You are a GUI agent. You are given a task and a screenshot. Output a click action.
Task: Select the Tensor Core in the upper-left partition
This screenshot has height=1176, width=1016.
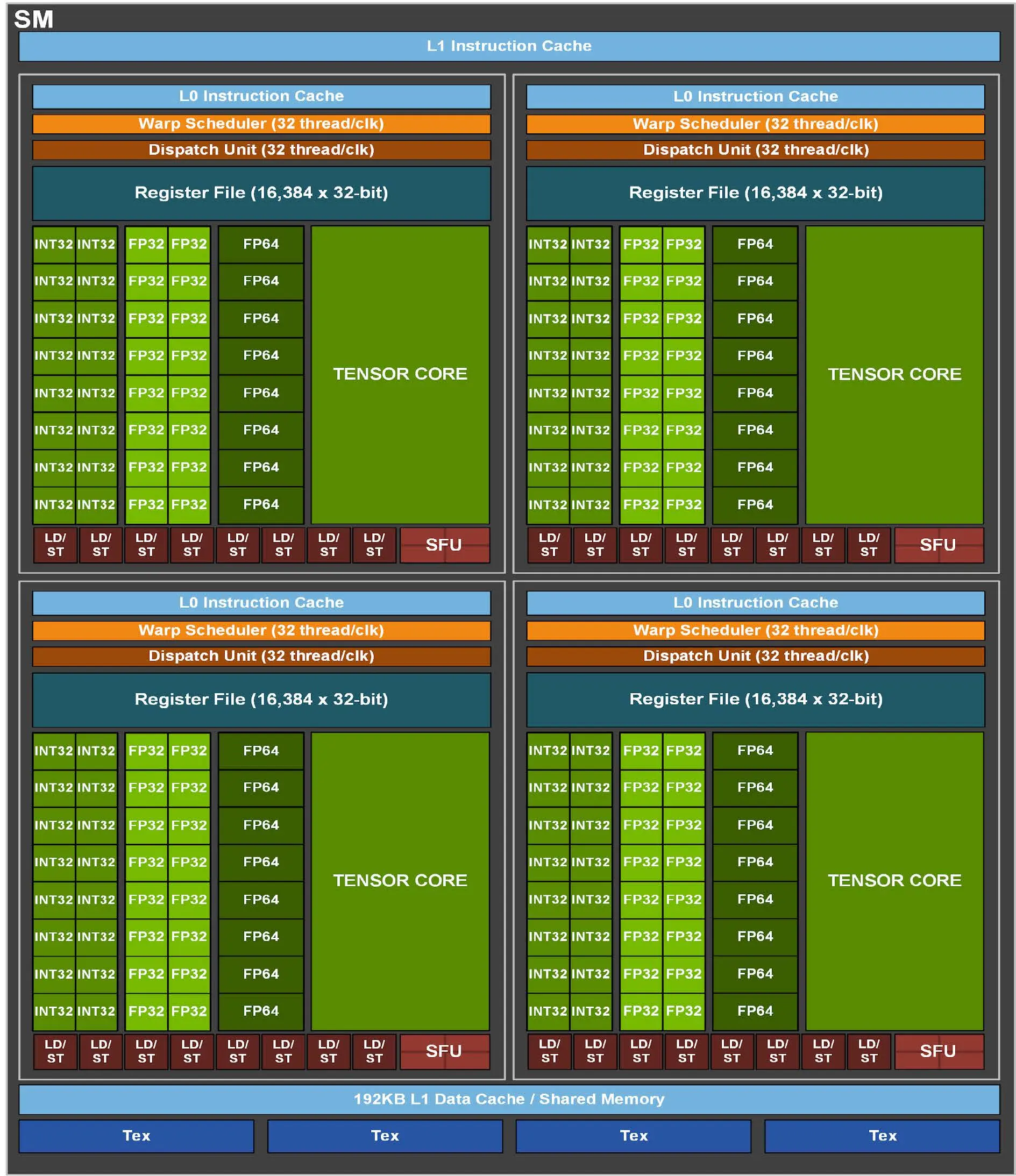(x=400, y=374)
